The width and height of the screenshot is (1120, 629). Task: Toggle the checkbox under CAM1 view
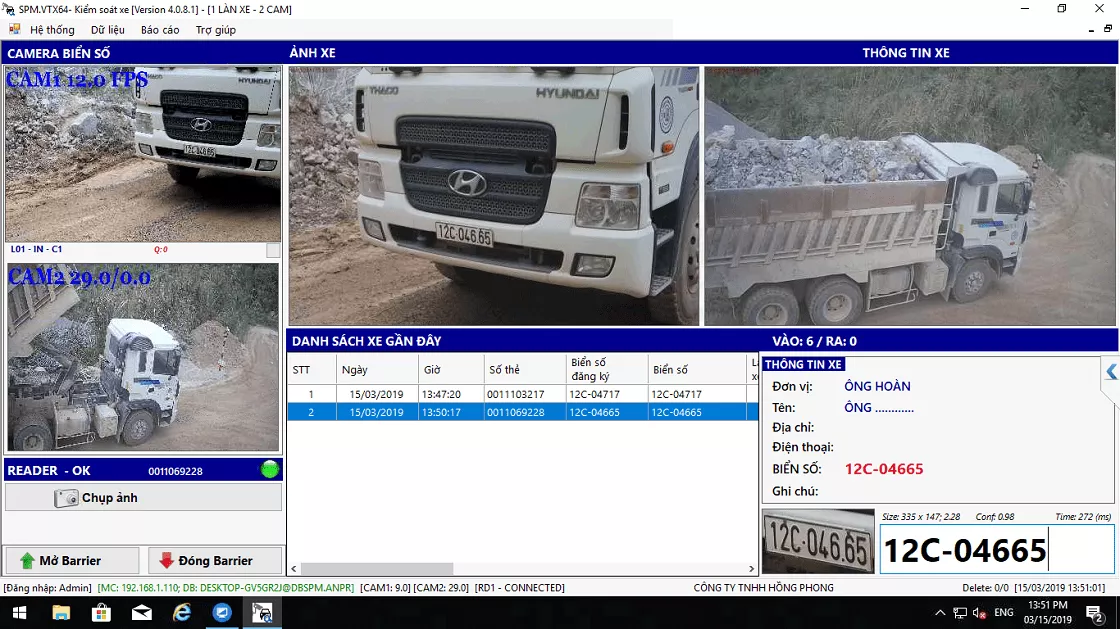pos(273,250)
